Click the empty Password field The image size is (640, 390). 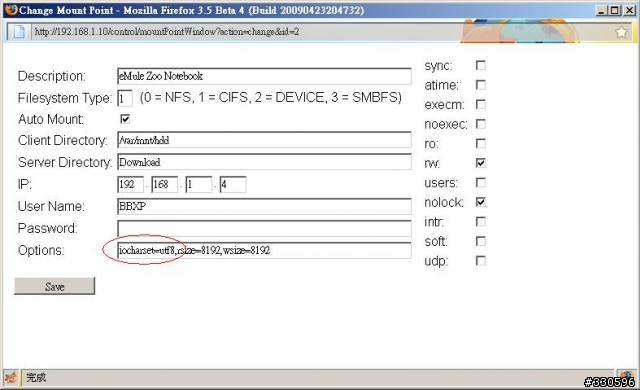click(264, 228)
